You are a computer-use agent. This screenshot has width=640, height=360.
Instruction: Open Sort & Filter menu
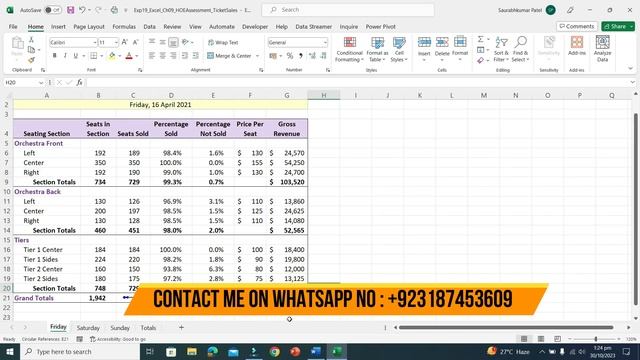click(x=501, y=49)
